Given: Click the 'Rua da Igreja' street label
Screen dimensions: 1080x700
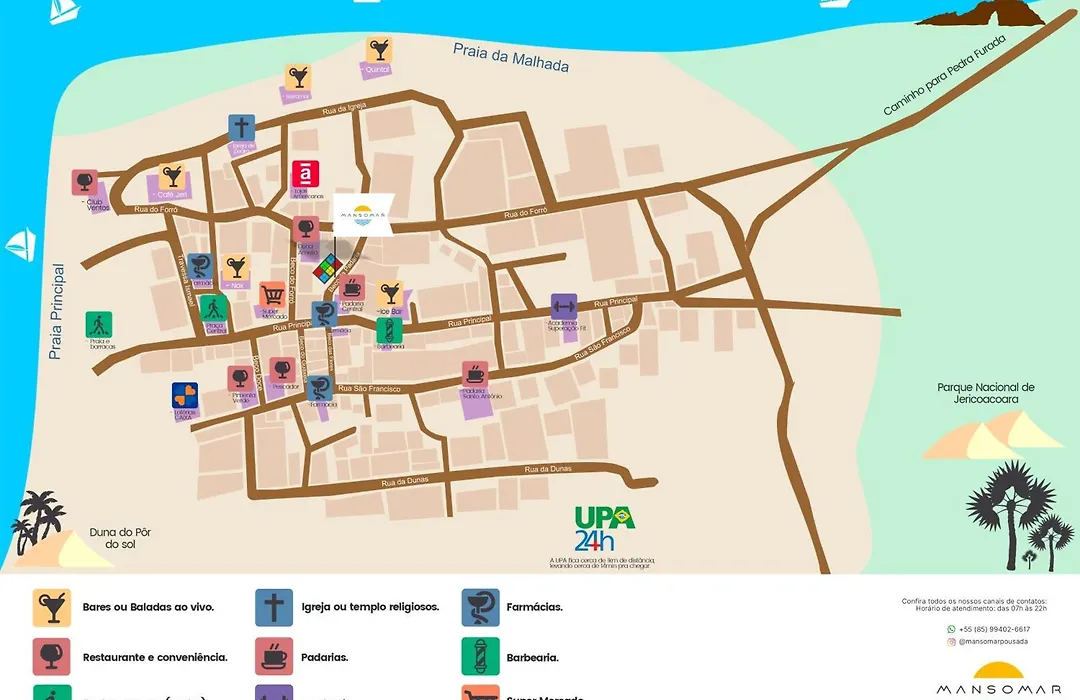Looking at the screenshot, I should pyautogui.click(x=344, y=108).
